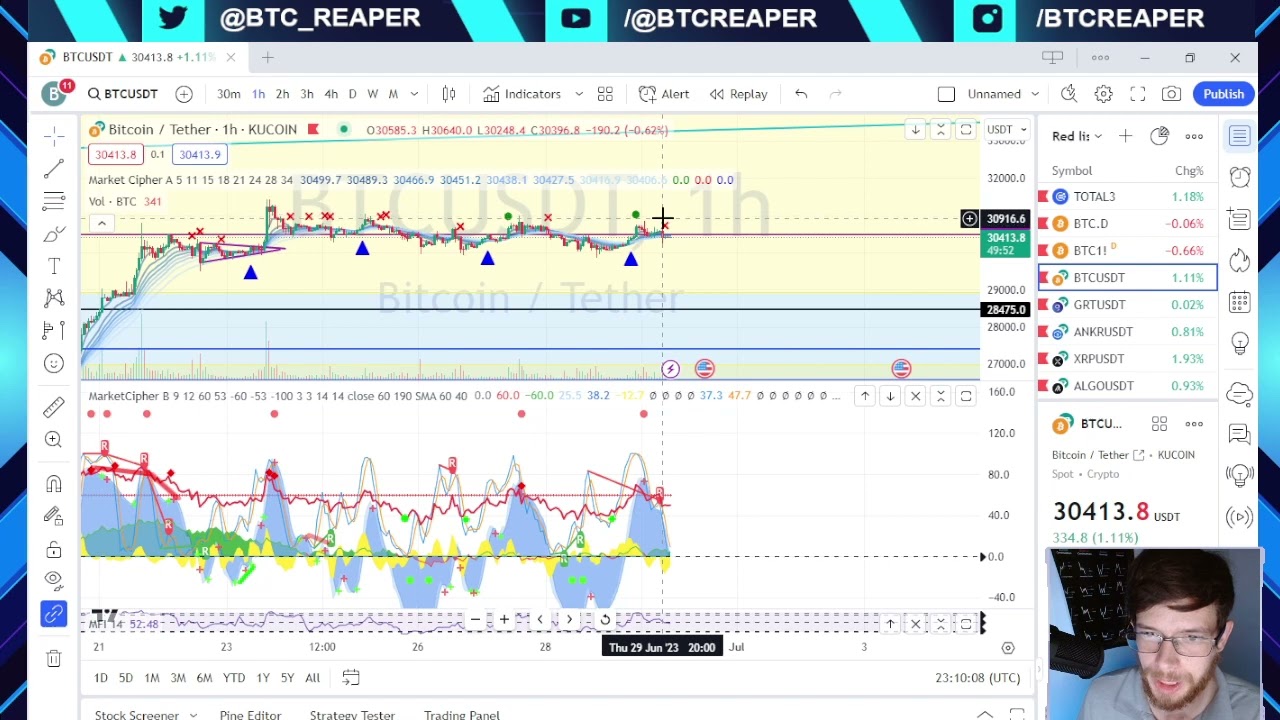Switch to 30m timeframe
This screenshot has width=1280, height=720.
228,94
